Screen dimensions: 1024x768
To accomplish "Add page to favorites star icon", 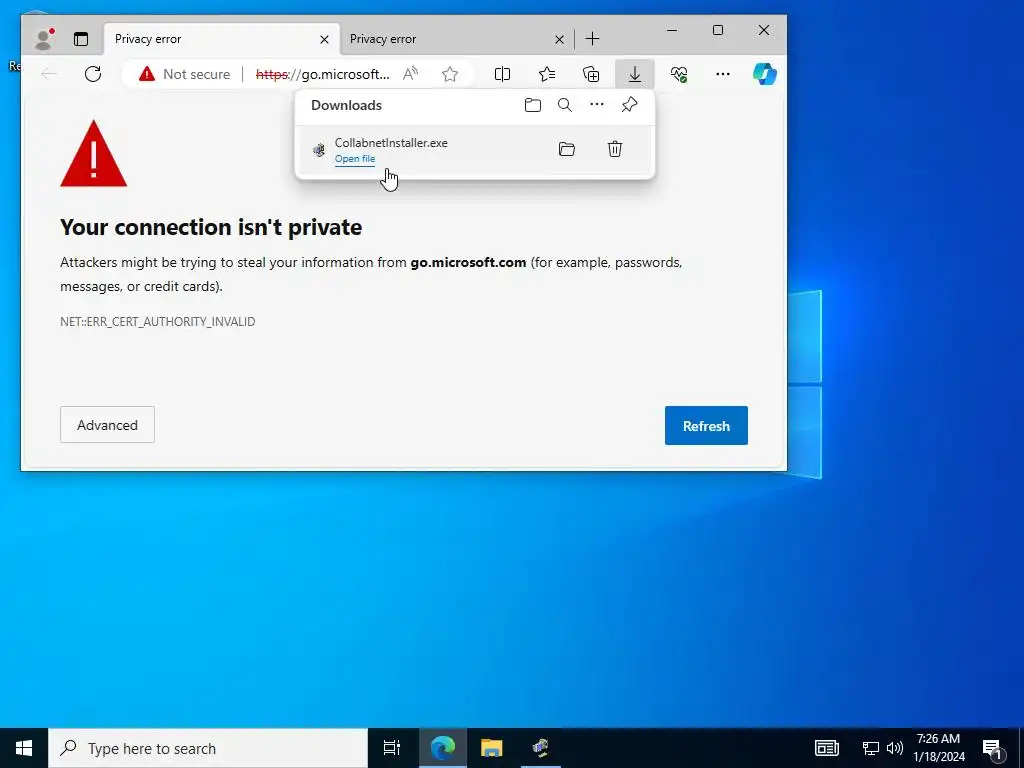I will (449, 74).
